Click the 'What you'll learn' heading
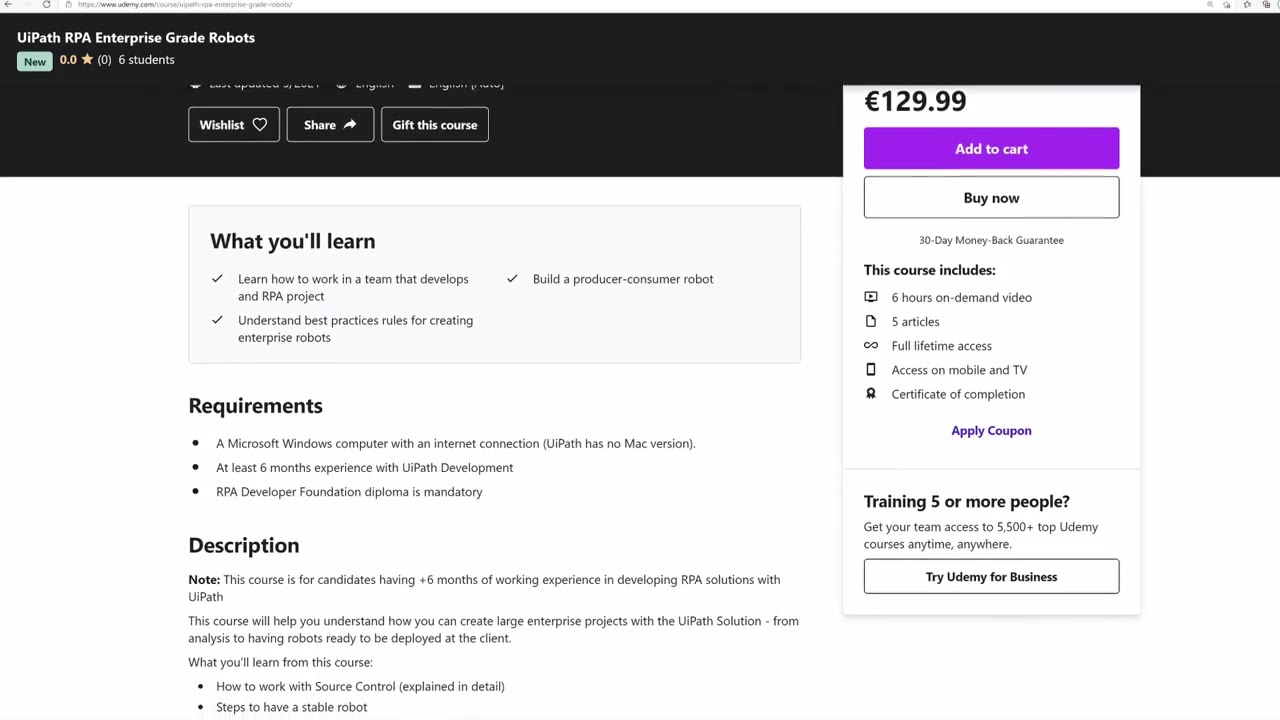This screenshot has width=1280, height=720. point(293,241)
